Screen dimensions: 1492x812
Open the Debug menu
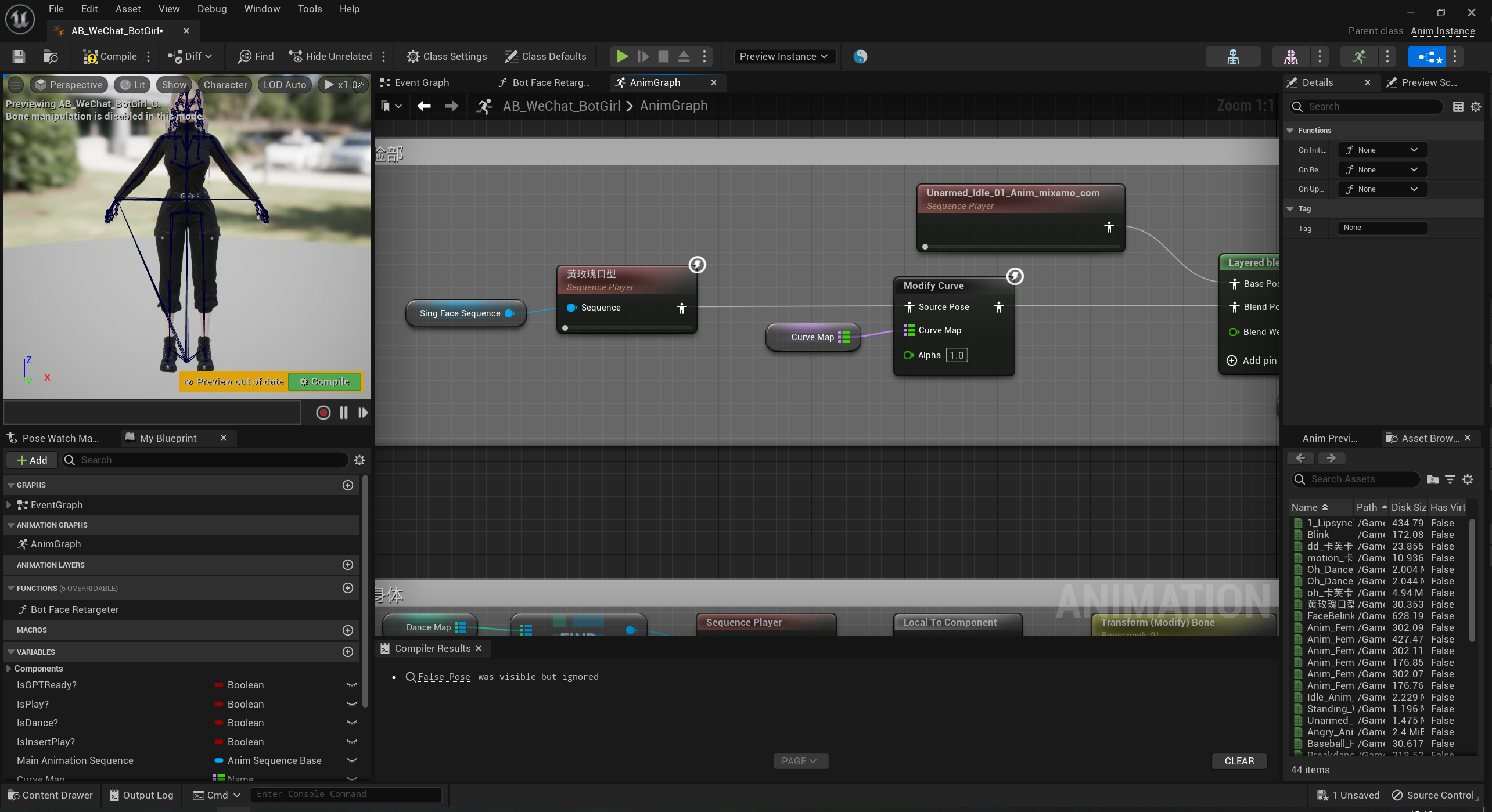[x=211, y=9]
